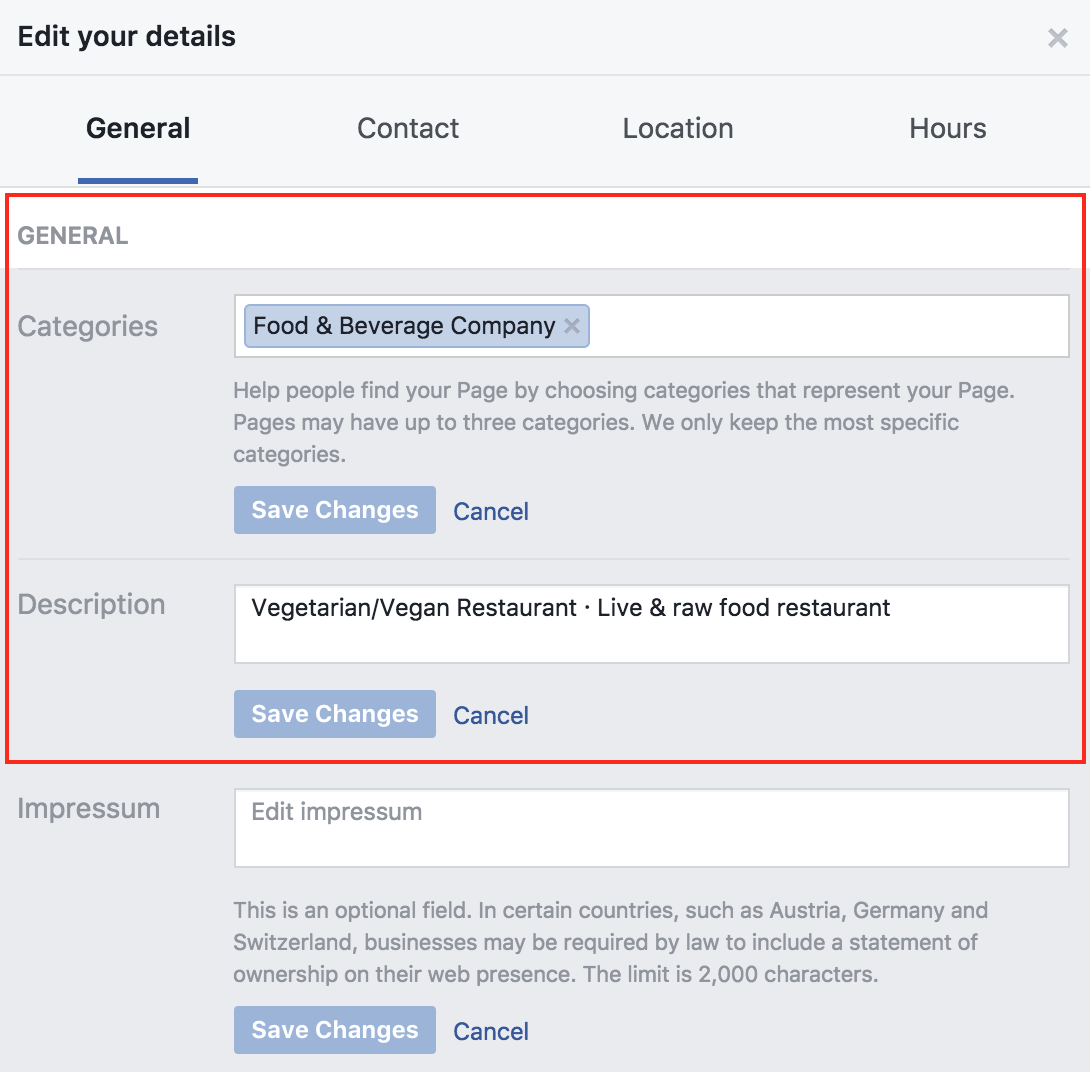Cancel the Description edit
Viewport: 1090px width, 1072px height.
491,715
